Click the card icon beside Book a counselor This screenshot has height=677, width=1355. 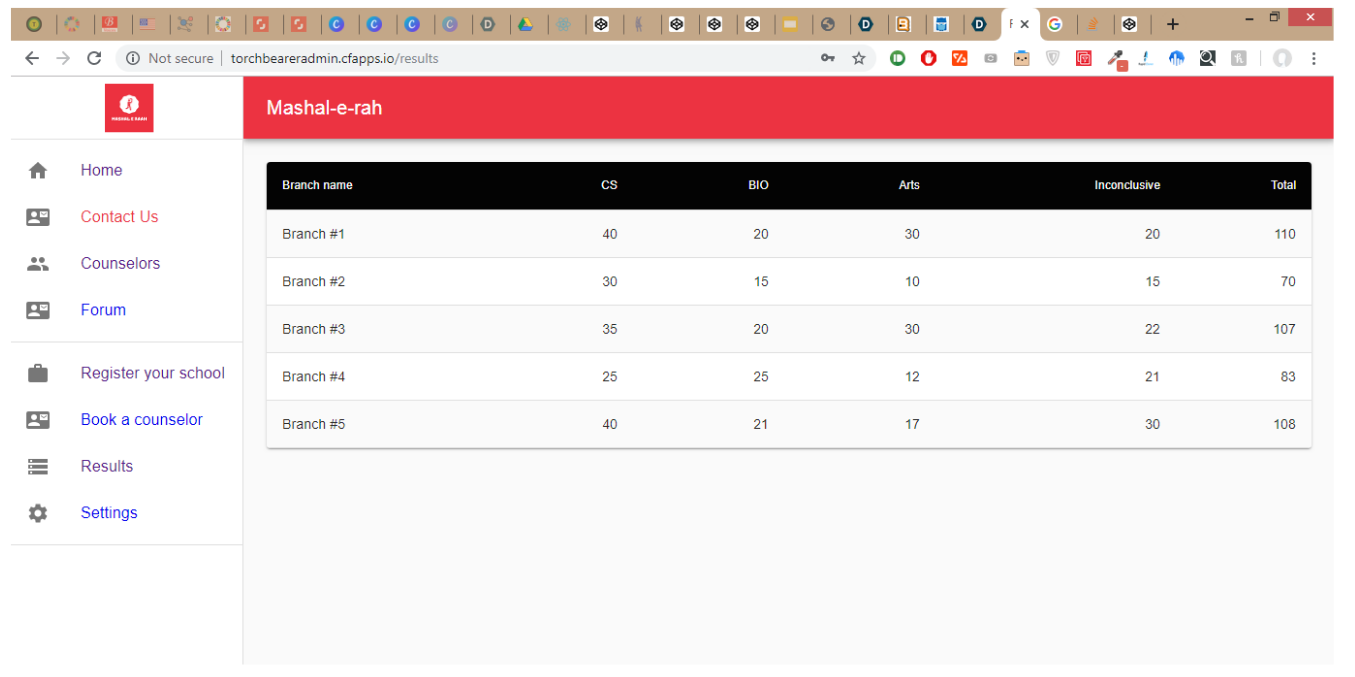[38, 420]
